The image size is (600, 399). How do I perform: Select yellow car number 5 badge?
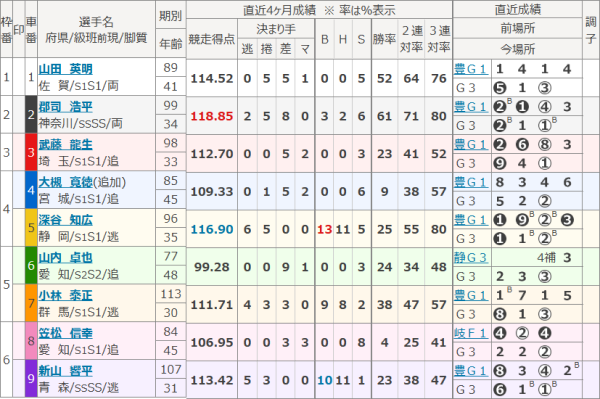[31, 228]
